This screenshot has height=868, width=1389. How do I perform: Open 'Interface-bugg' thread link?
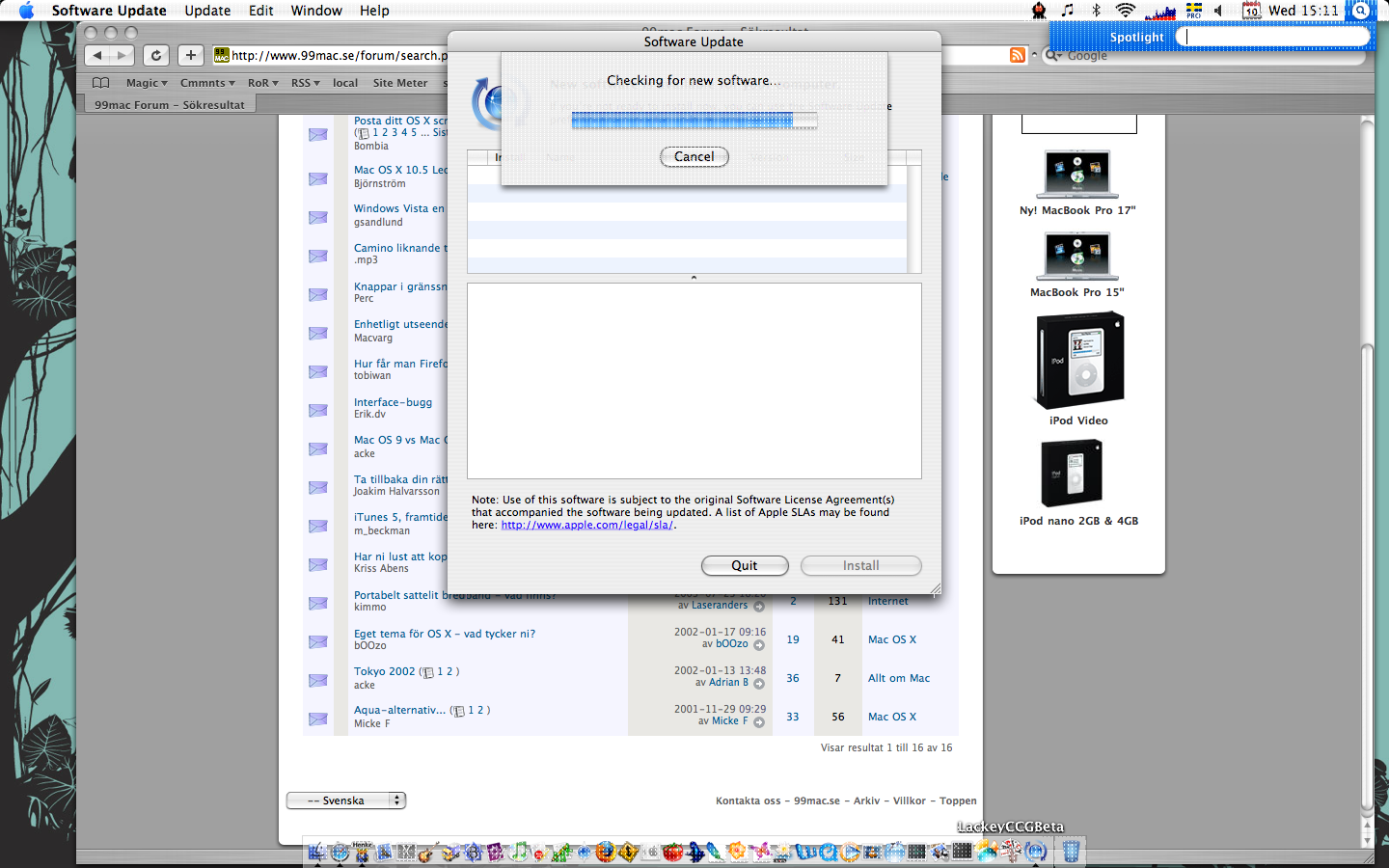pos(393,402)
